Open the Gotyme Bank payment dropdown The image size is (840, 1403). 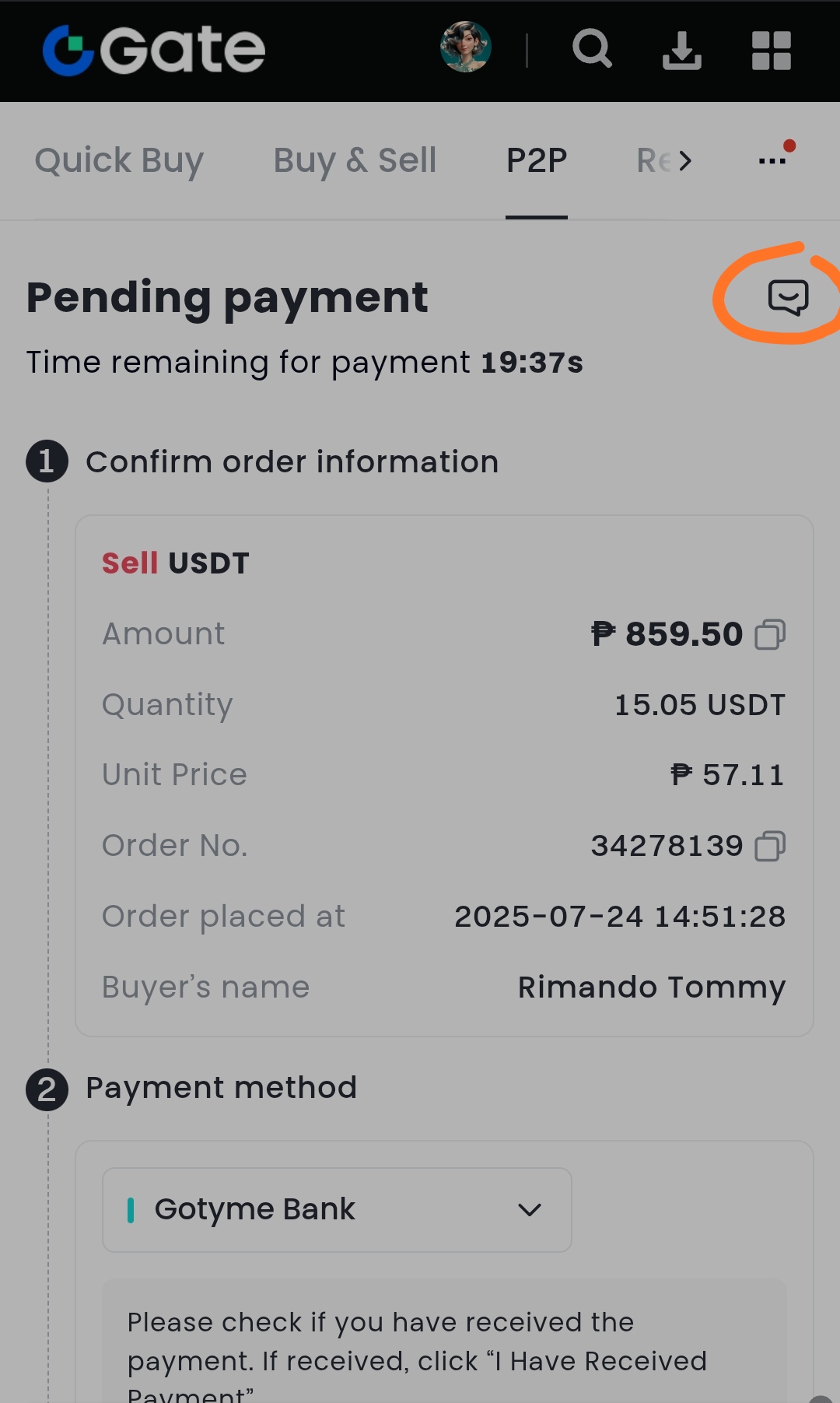point(337,1210)
